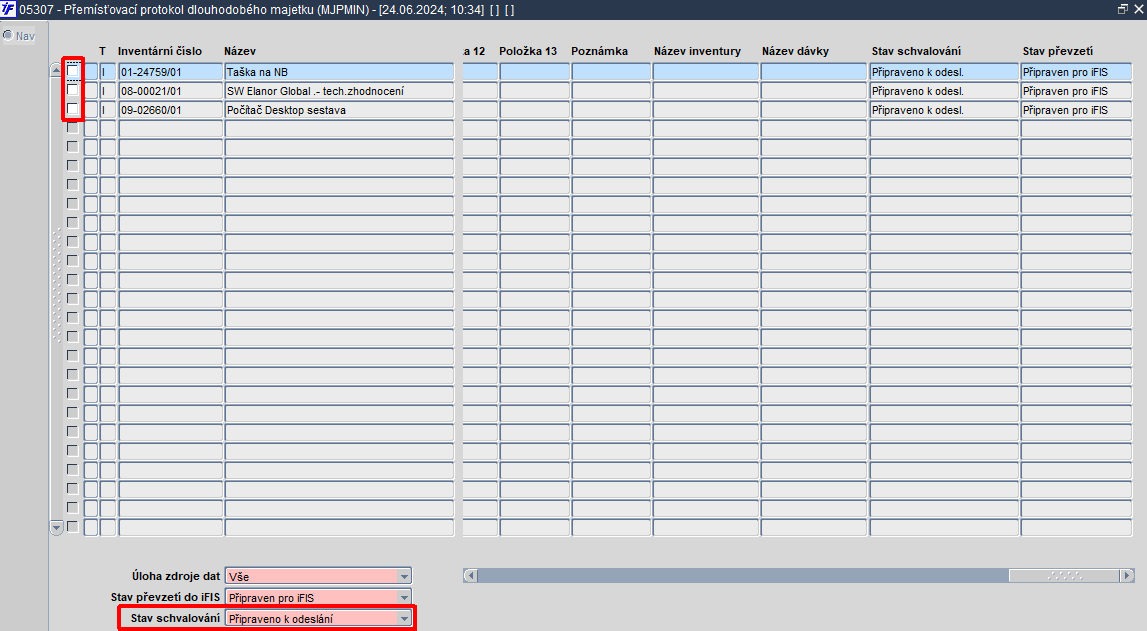Click Stav schvalování cell of Taška na NB row
The image size is (1147, 631).
click(x=944, y=72)
